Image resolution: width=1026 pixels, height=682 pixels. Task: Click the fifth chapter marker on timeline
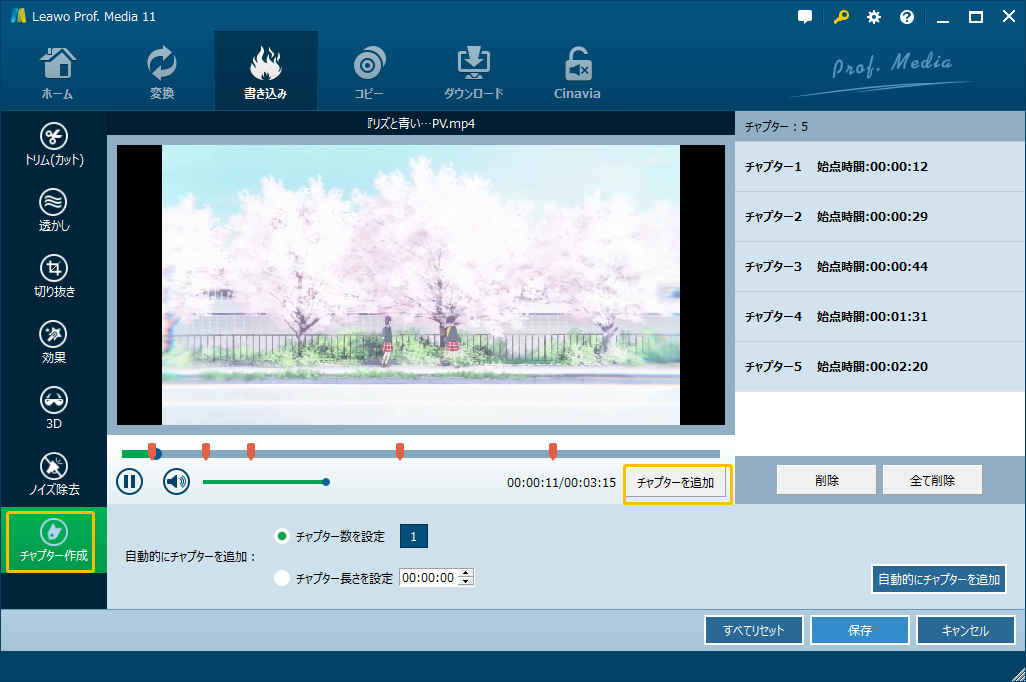coord(553,450)
